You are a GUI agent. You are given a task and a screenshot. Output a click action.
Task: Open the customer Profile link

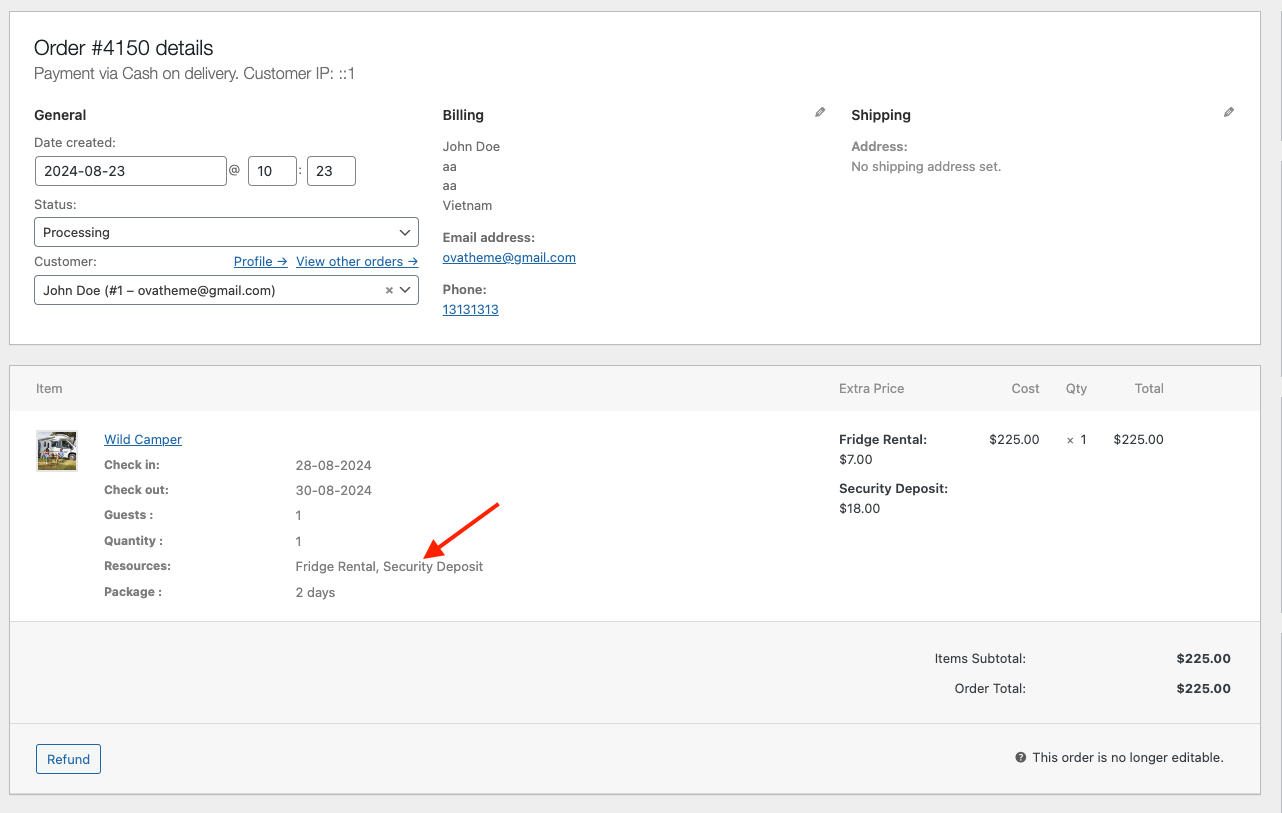coord(261,261)
